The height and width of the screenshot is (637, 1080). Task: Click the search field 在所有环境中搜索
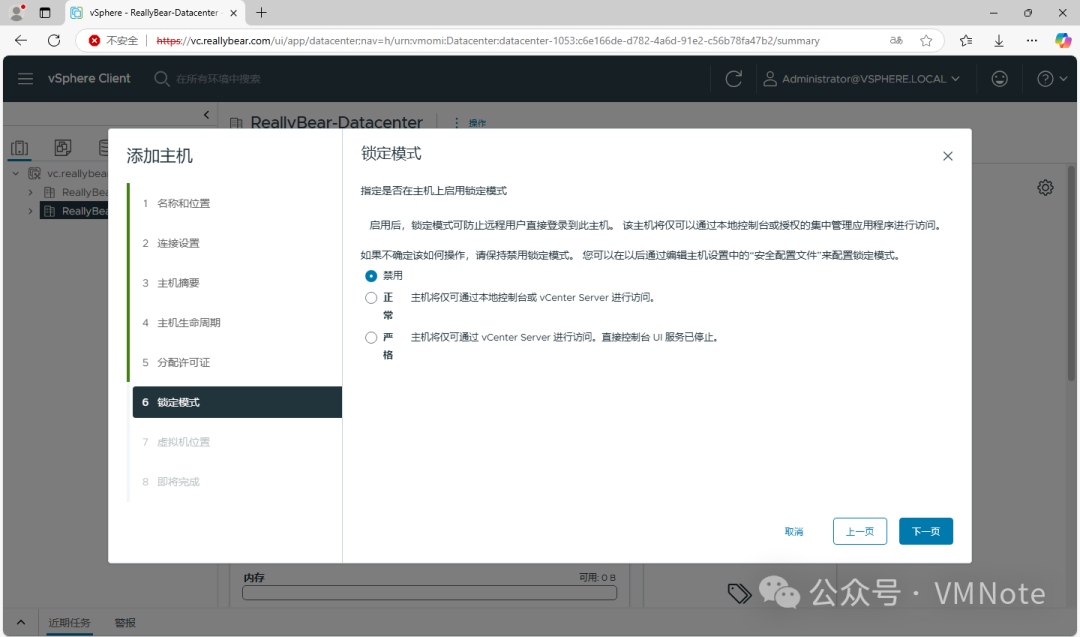218,79
